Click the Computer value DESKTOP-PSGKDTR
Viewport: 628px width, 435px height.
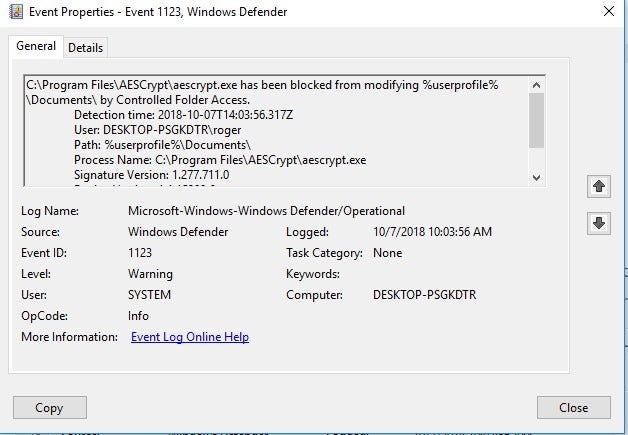(x=425, y=295)
